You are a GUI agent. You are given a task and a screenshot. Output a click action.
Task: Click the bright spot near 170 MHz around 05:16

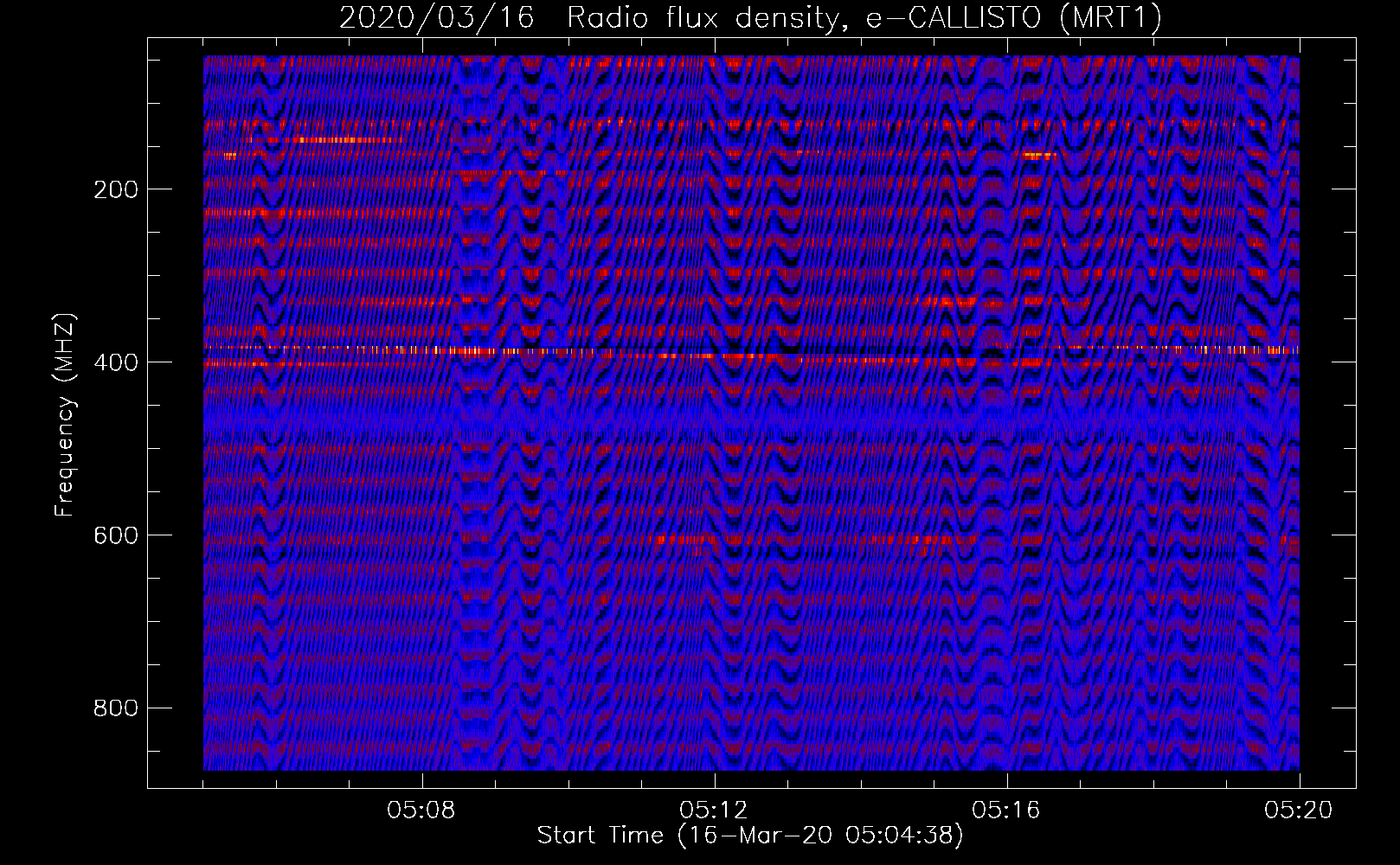(x=1040, y=157)
